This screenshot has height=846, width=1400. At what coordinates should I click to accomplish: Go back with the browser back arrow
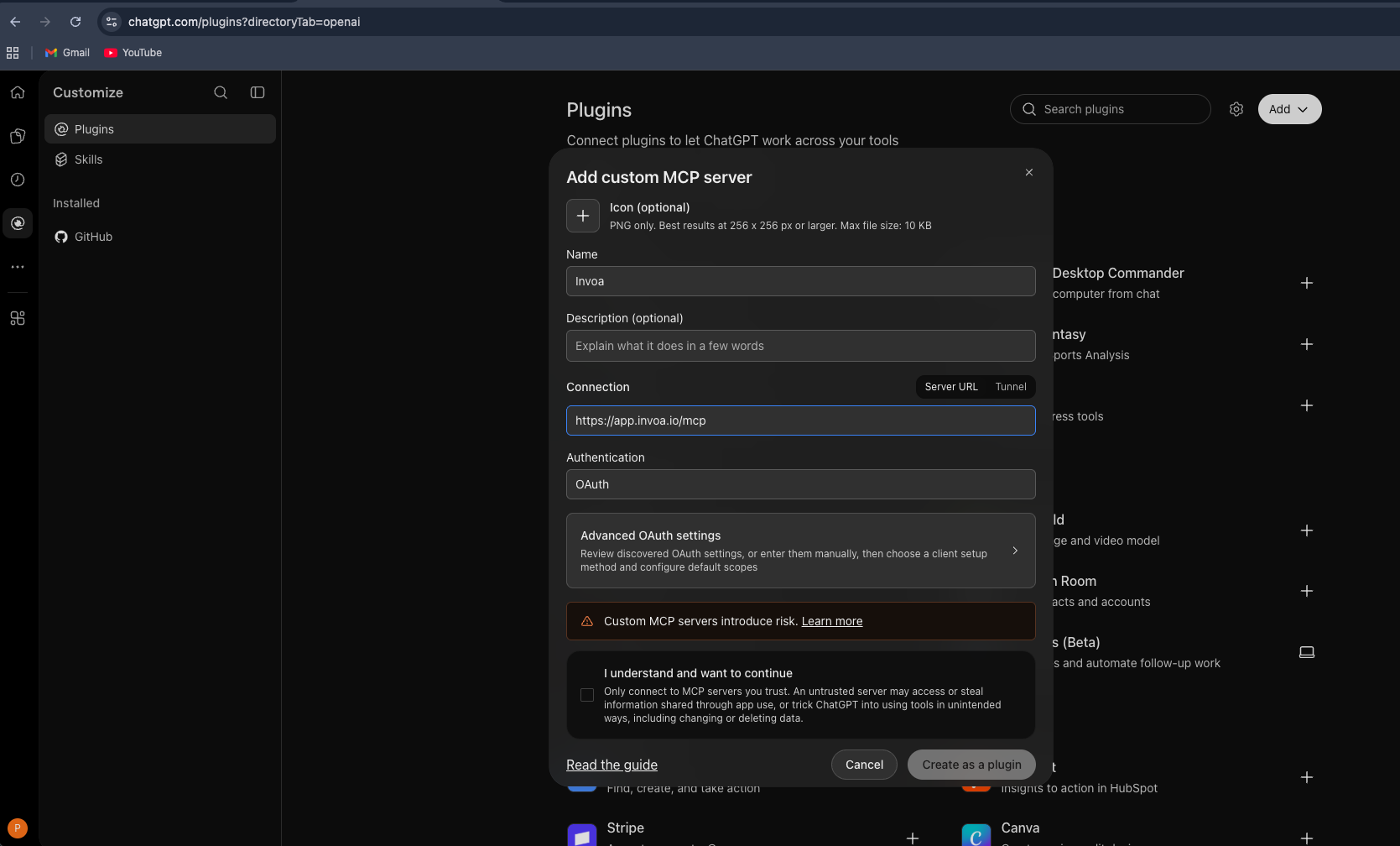(x=15, y=22)
